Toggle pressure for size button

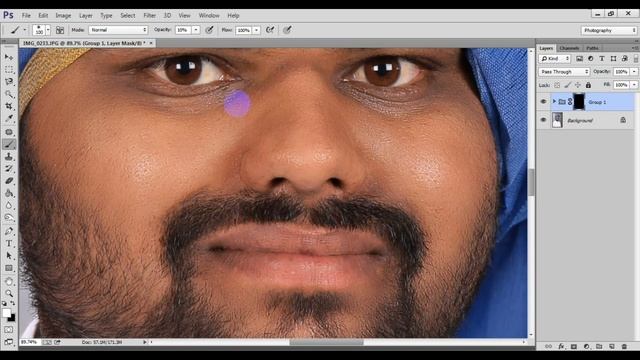[287, 30]
